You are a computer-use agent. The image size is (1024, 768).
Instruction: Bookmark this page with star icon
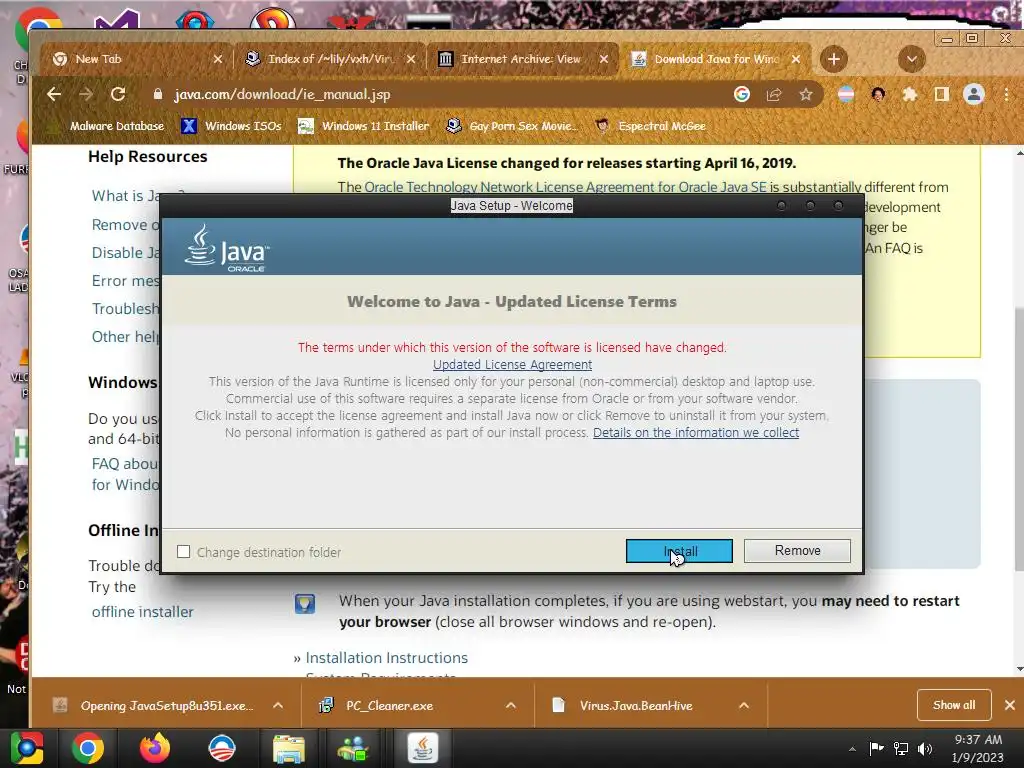tap(806, 95)
